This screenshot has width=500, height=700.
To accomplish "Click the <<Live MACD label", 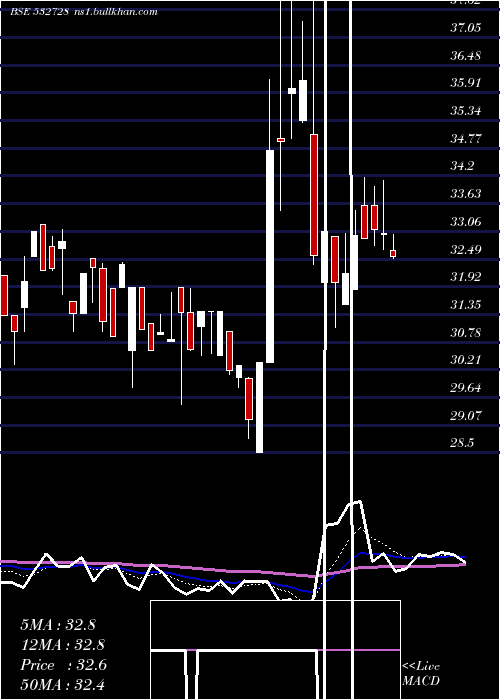I will [x=421, y=673].
